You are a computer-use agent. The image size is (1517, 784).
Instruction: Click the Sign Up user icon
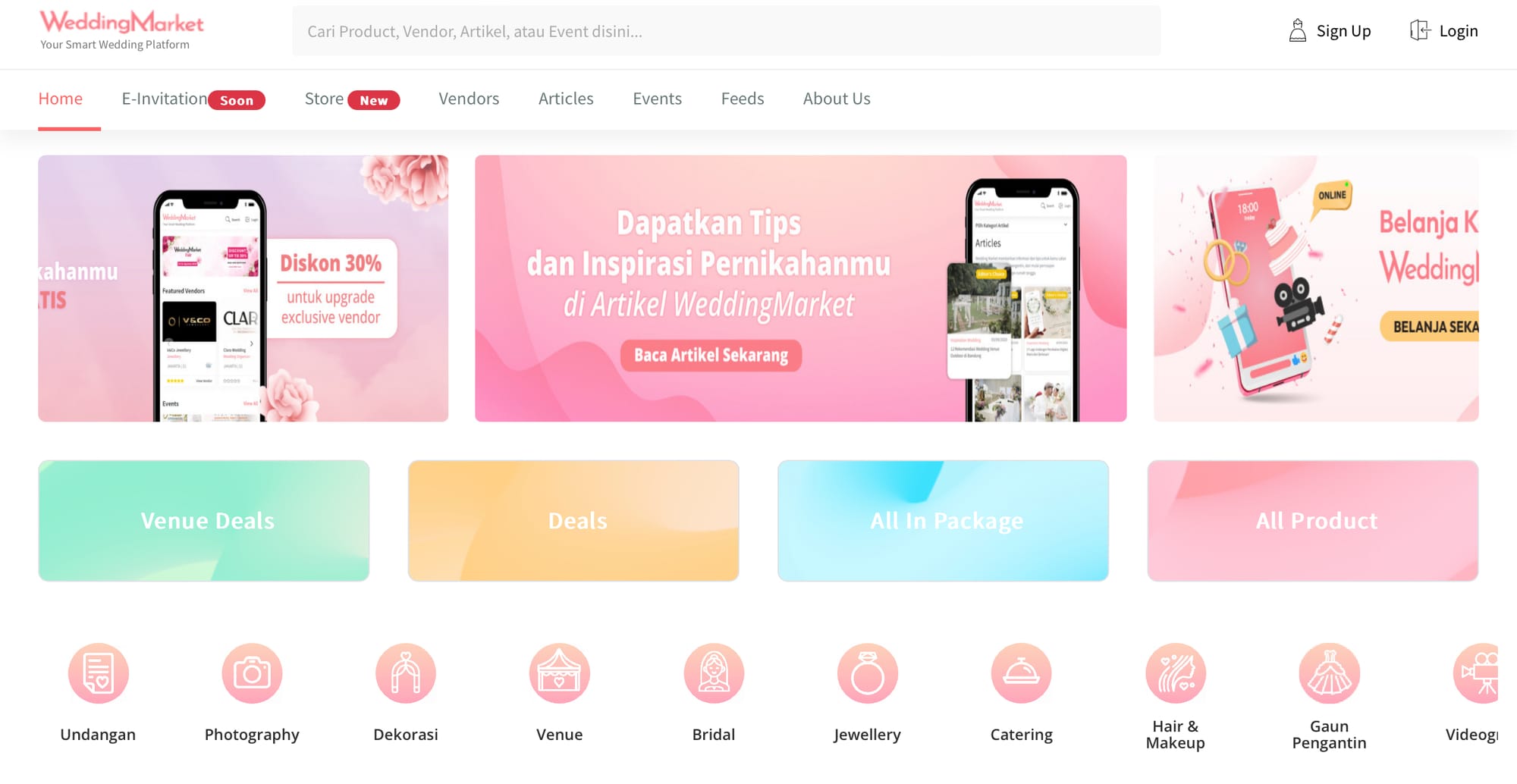[x=1298, y=30]
